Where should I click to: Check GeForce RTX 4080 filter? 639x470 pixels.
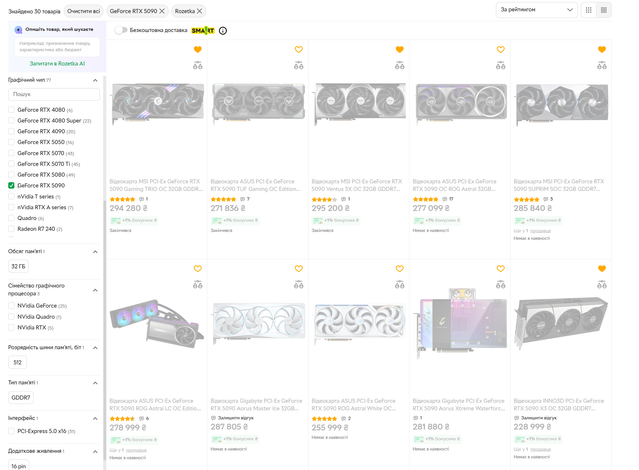click(11, 110)
